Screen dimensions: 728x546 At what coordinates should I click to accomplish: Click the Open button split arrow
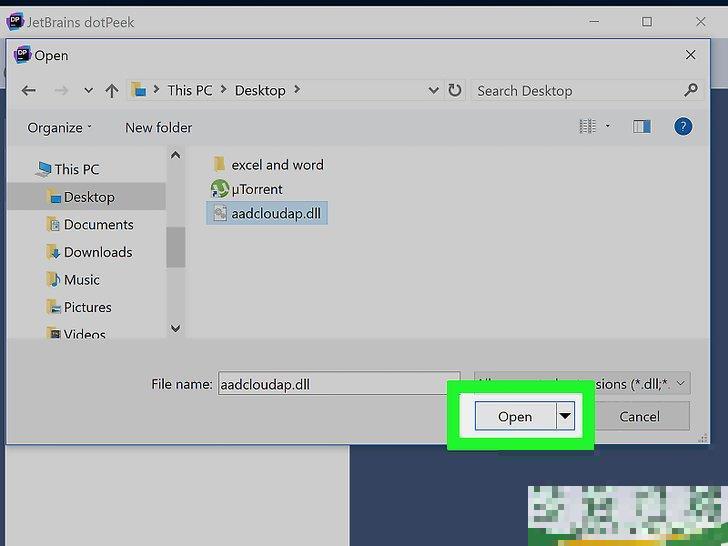coord(566,416)
